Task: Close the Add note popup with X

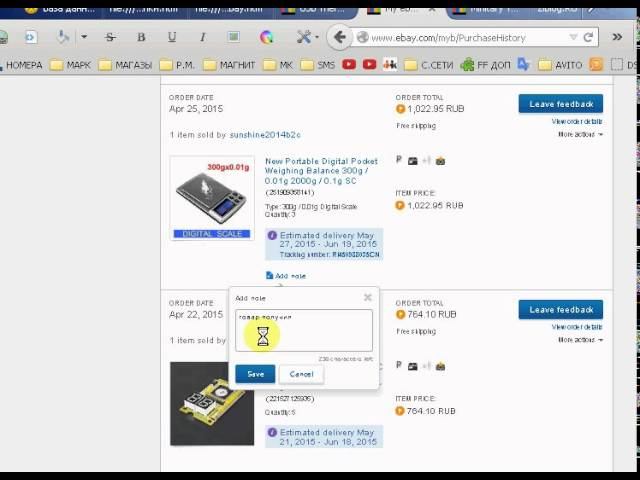Action: [x=367, y=298]
